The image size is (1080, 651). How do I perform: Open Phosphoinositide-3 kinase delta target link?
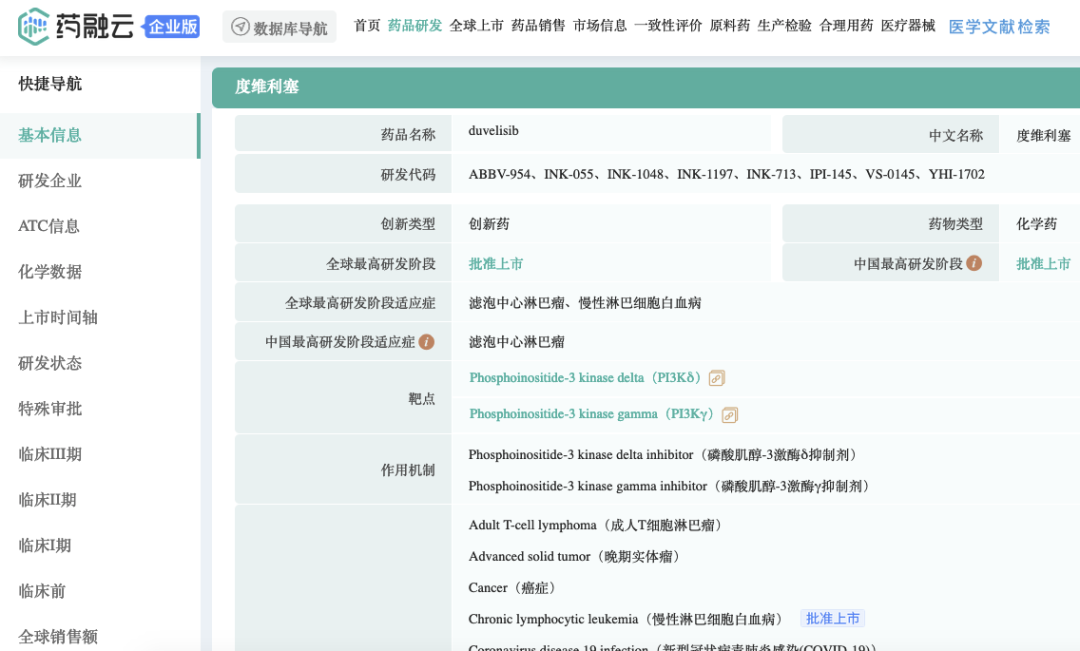click(585, 378)
